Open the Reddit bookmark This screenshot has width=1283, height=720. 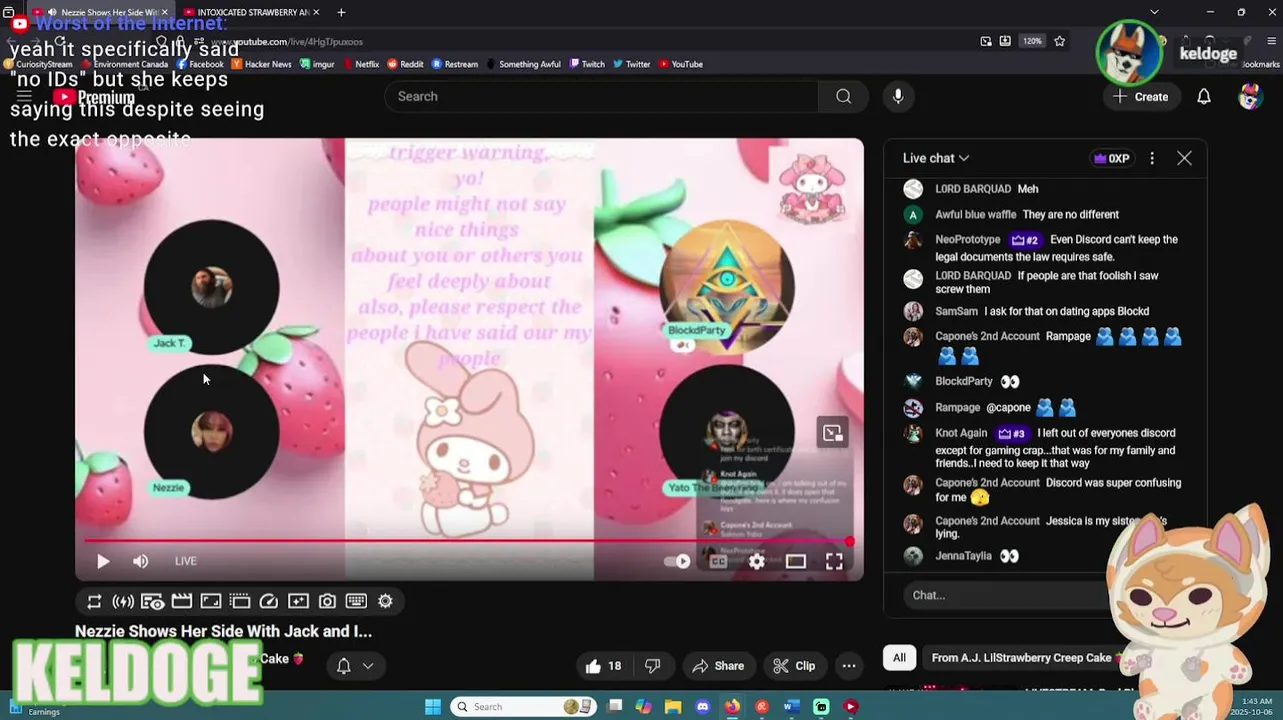pyautogui.click(x=405, y=64)
